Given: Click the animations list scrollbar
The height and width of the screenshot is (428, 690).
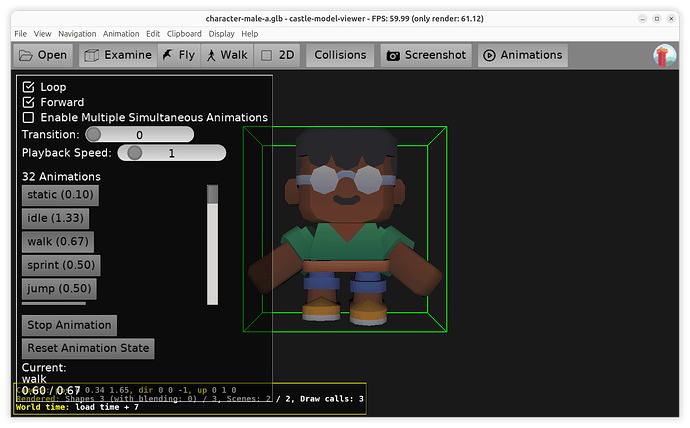Looking at the screenshot, I should 213,245.
